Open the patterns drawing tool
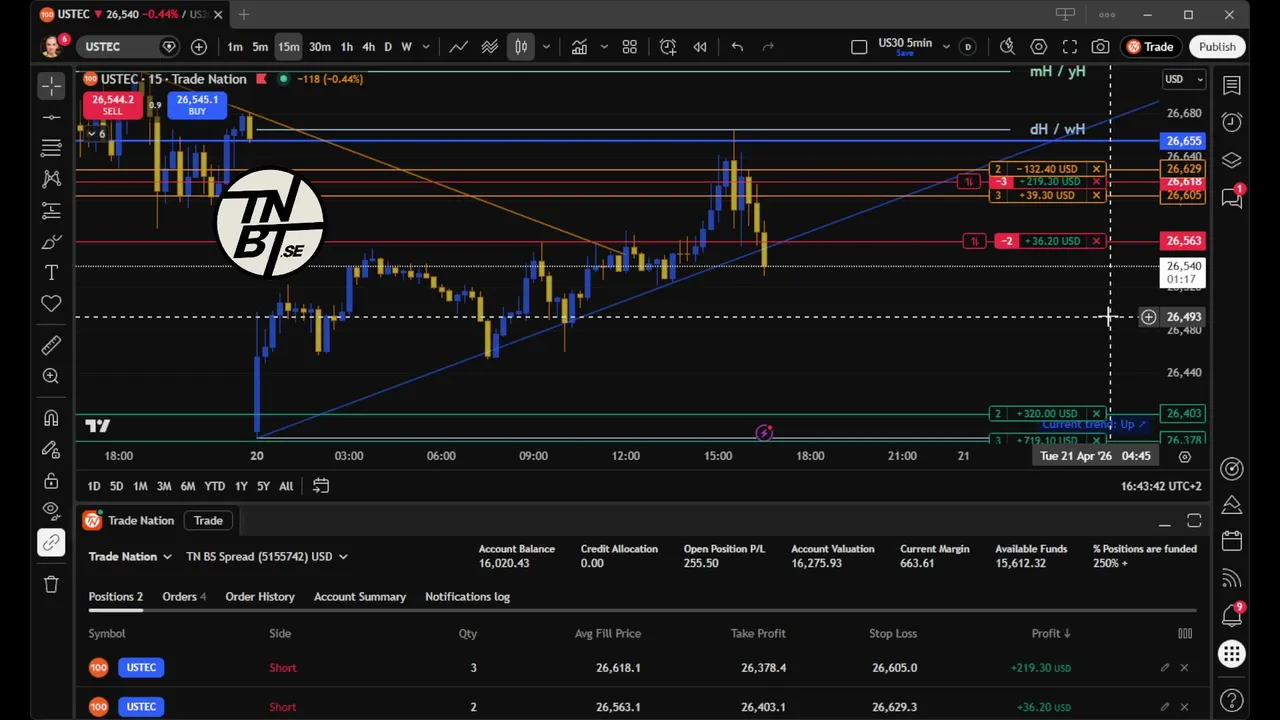The image size is (1280, 720). (51, 179)
